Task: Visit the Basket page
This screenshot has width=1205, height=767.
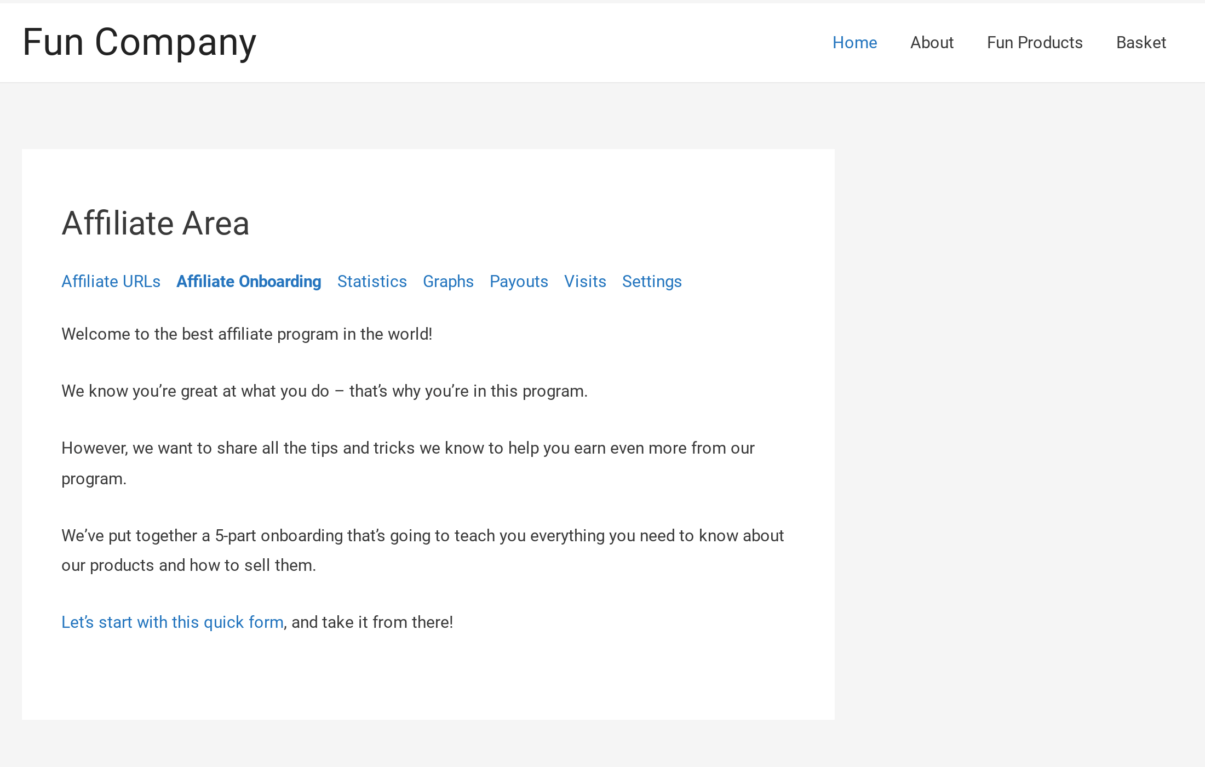Action: [1140, 42]
